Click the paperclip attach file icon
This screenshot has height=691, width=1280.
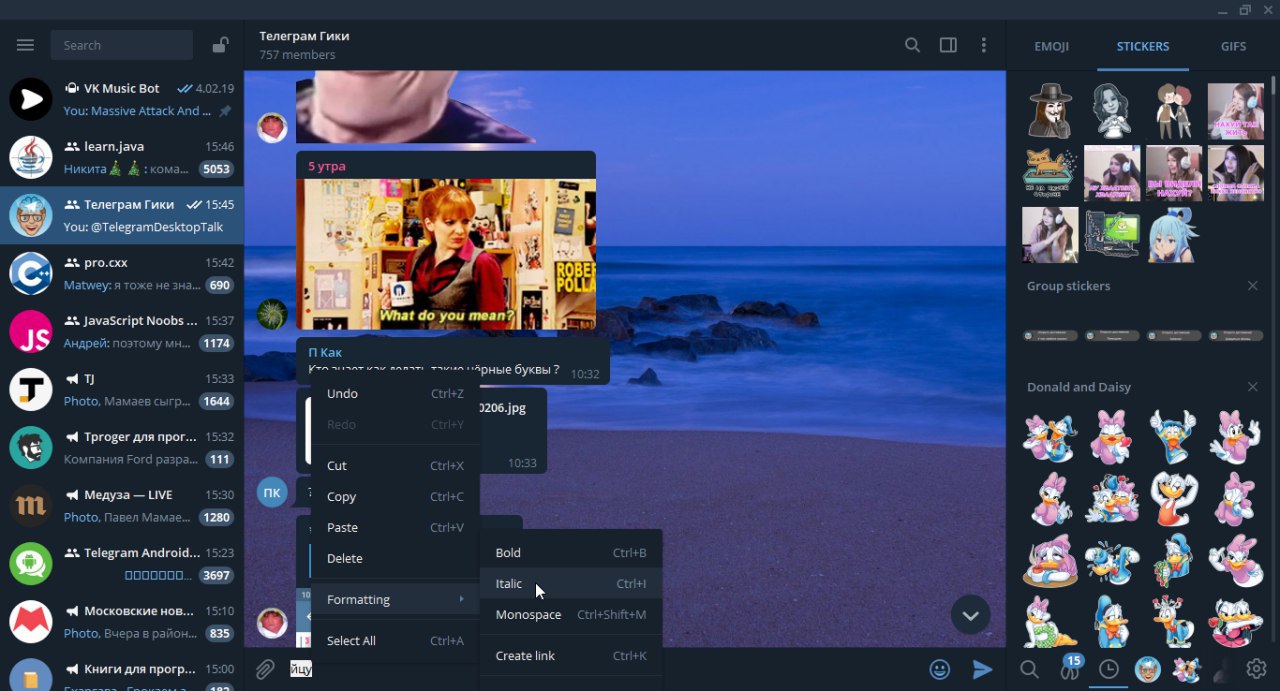pos(264,670)
